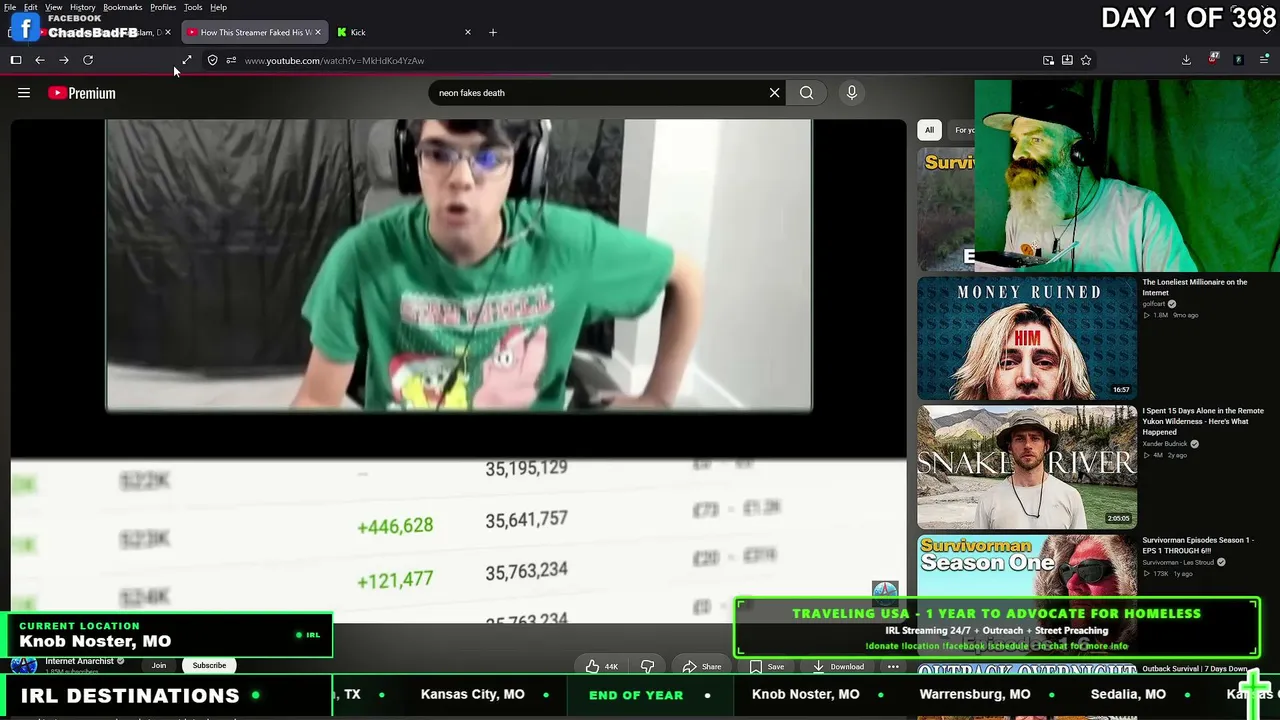Open the red extension with badge 47
This screenshot has height=720, width=1280.
[x=1213, y=60]
